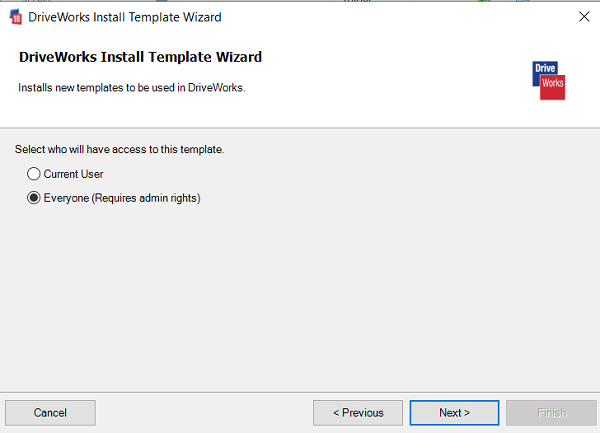Viewport: 600px width, 433px height.
Task: Cancel the template install wizard
Action: [x=50, y=412]
